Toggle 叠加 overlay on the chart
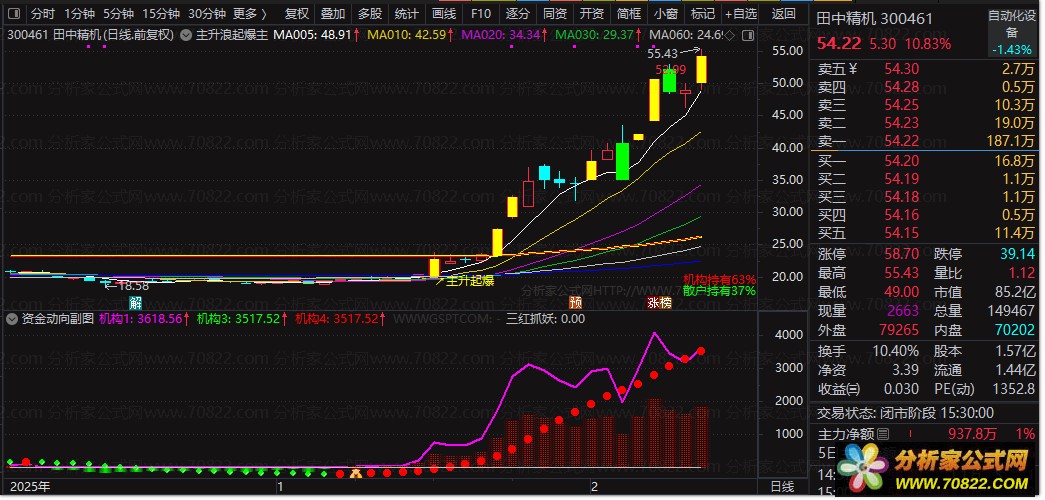The height and width of the screenshot is (500, 1045). 333,14
